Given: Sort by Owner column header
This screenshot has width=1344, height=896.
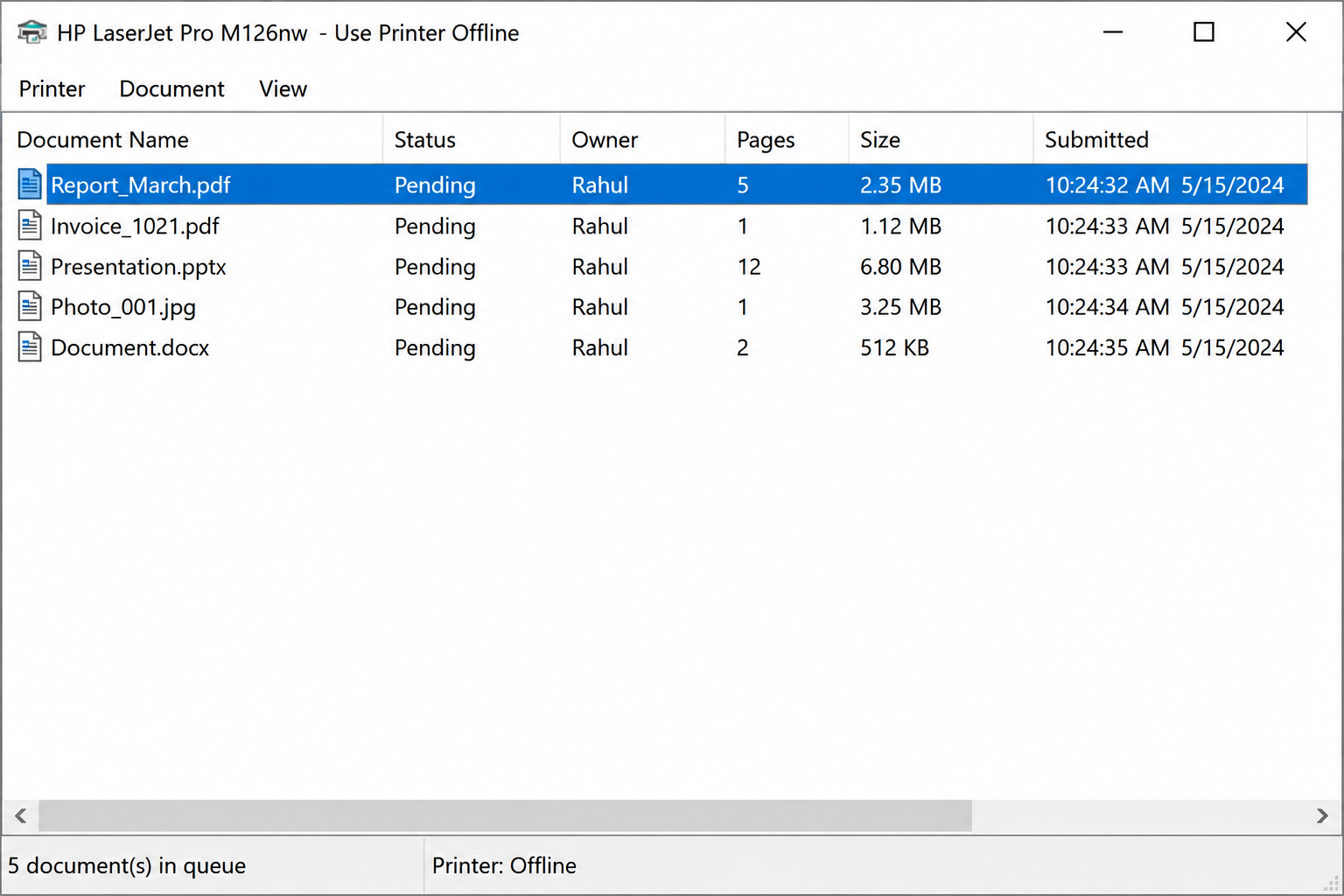Looking at the screenshot, I should (x=643, y=139).
